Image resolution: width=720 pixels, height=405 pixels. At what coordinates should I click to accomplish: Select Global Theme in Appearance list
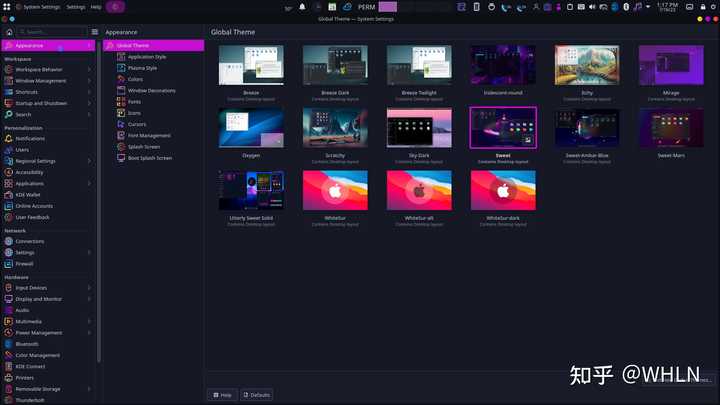click(x=153, y=45)
